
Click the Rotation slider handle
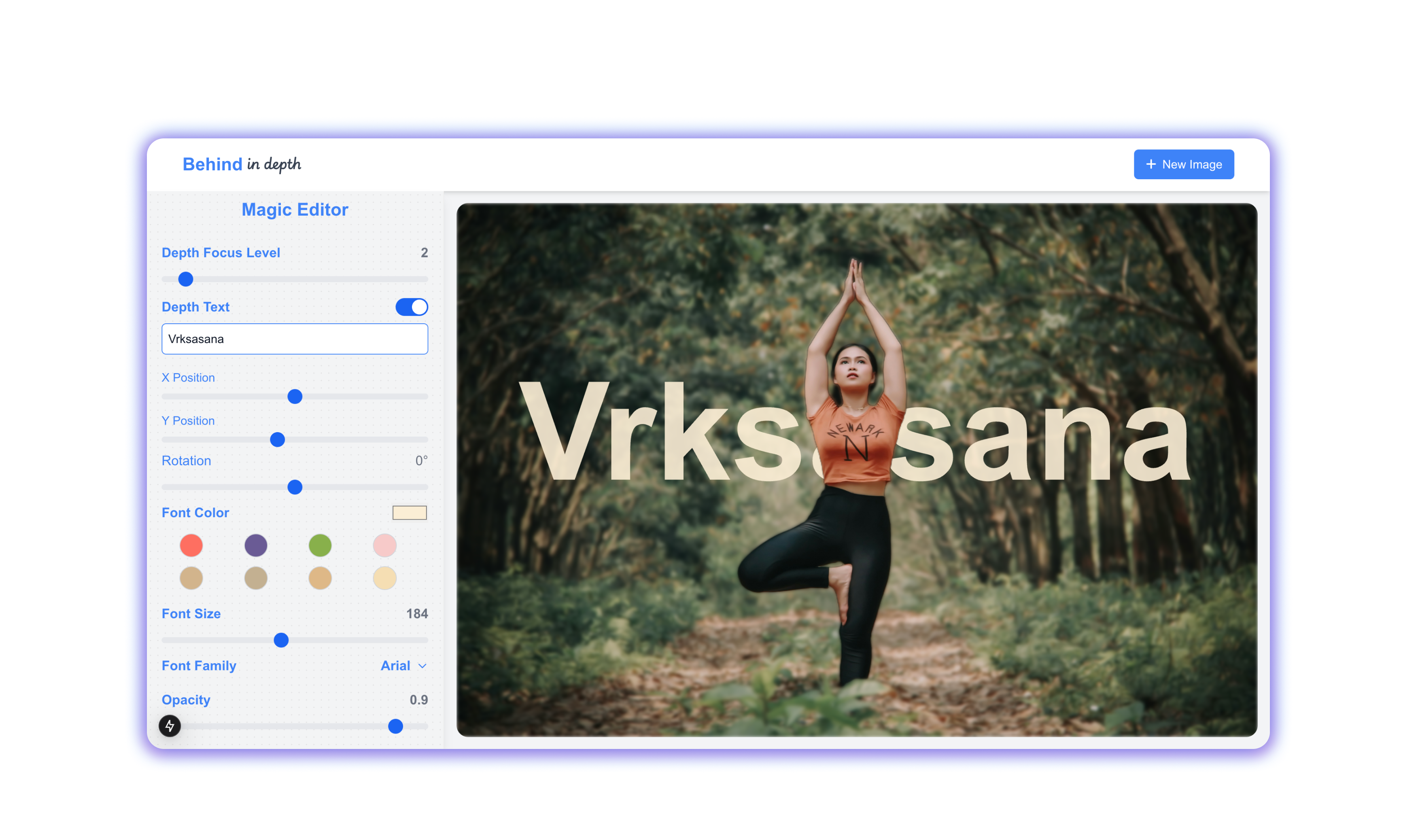tap(295, 487)
